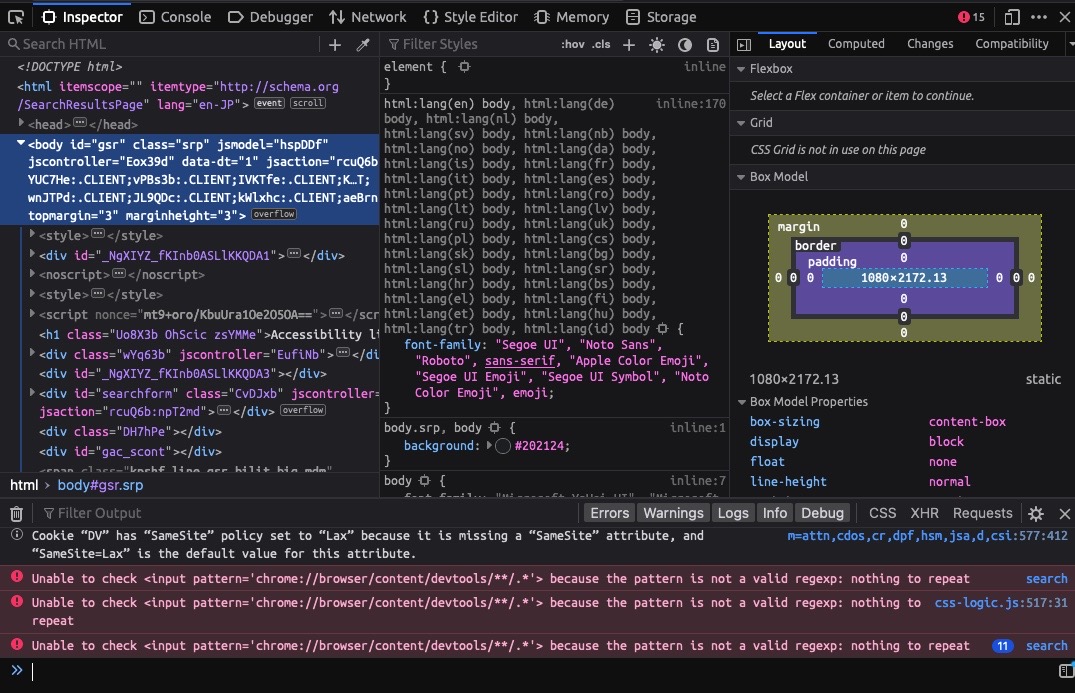Toggle the Requests console filter
The width and height of the screenshot is (1075, 693).
[x=982, y=513]
